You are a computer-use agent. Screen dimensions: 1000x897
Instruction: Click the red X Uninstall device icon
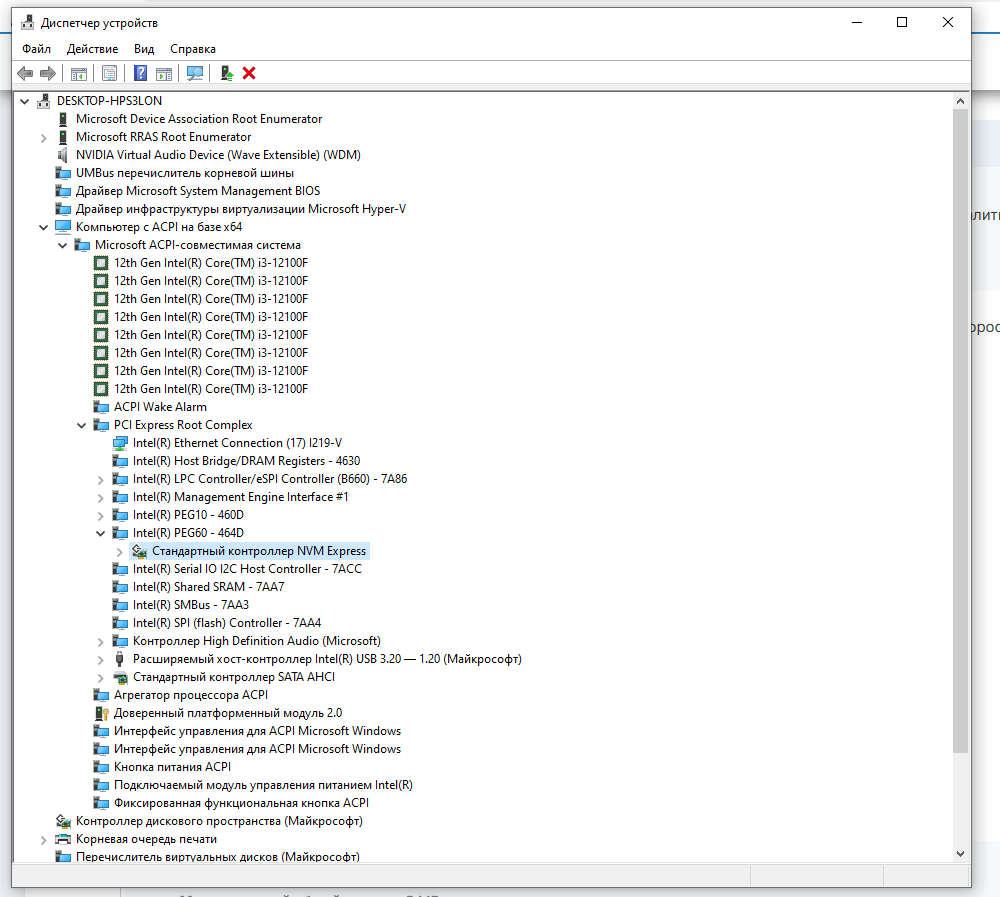249,73
